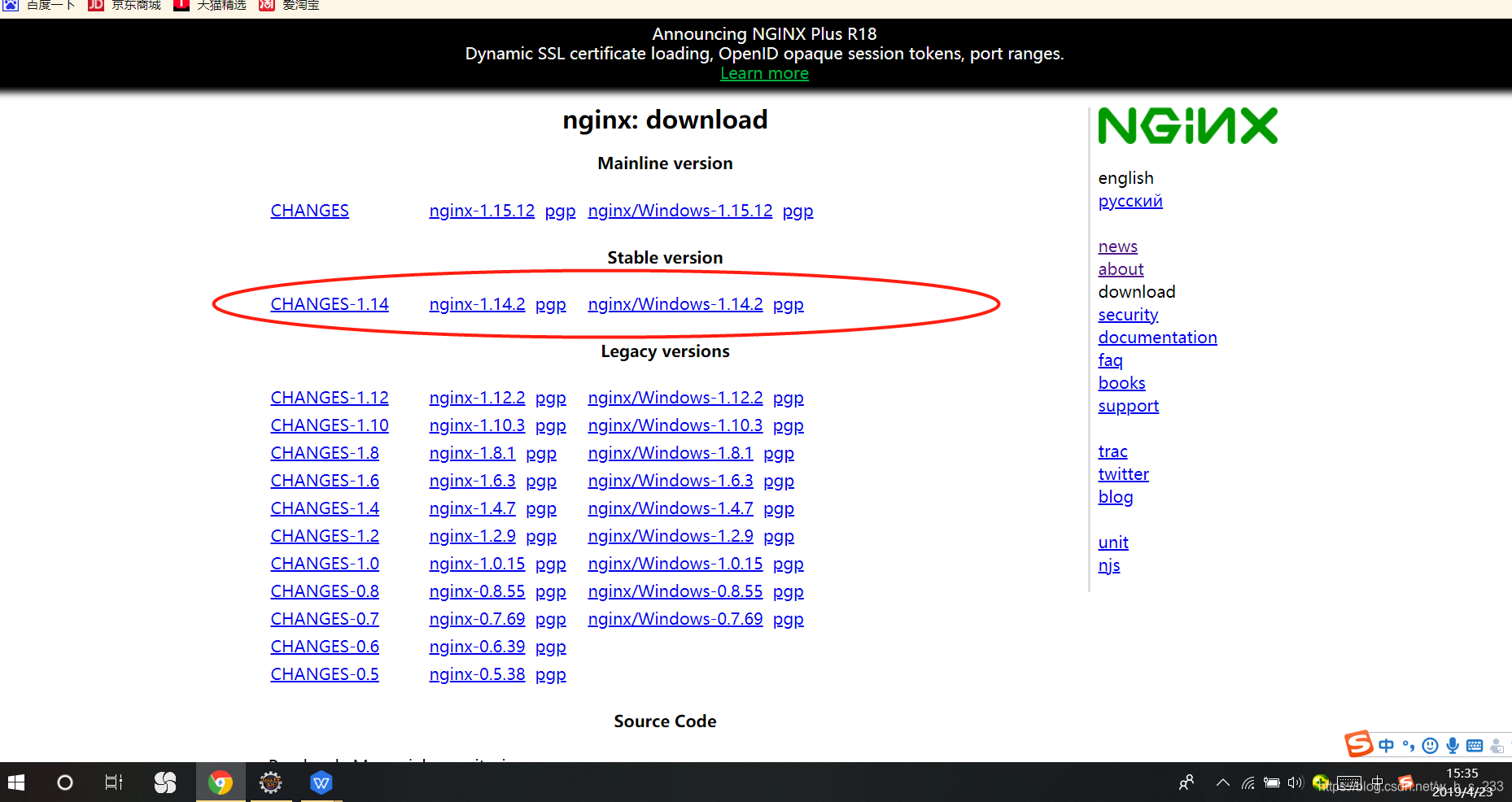Open the security sidebar link
Image resolution: width=1512 pixels, height=802 pixels.
(1128, 315)
